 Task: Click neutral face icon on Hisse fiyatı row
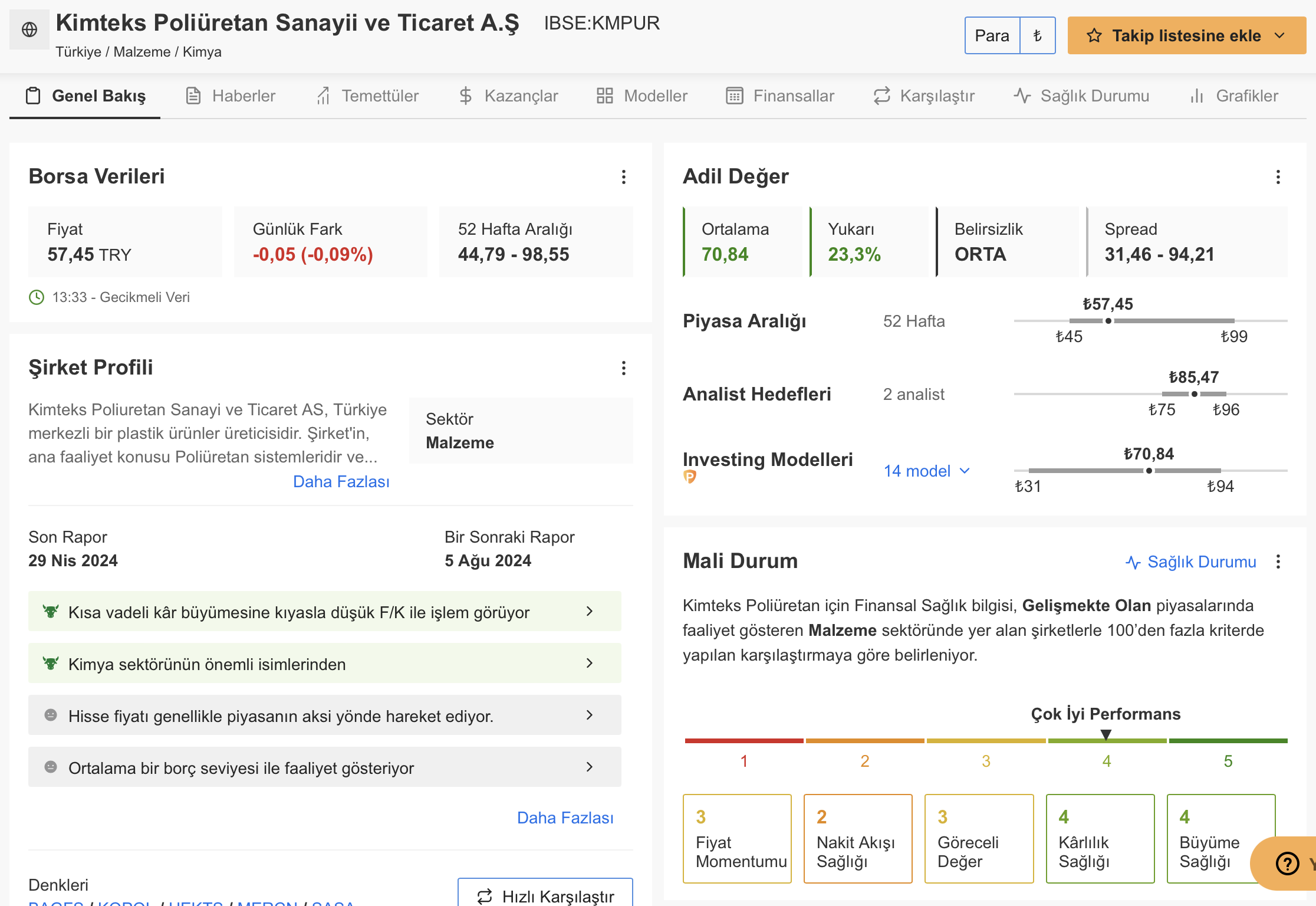pos(51,715)
